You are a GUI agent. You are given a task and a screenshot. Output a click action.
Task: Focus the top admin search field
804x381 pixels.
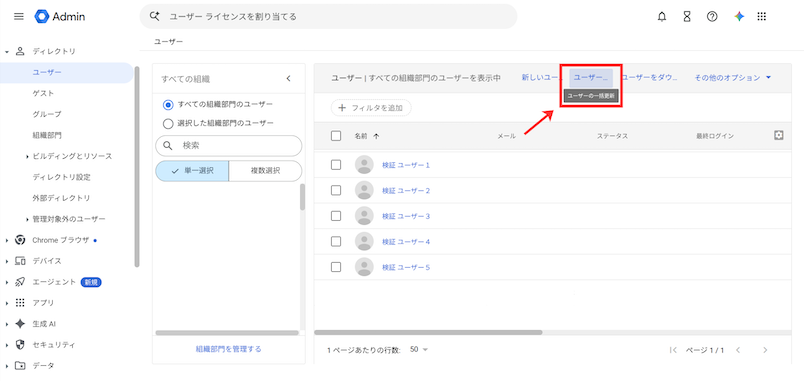click(x=328, y=16)
